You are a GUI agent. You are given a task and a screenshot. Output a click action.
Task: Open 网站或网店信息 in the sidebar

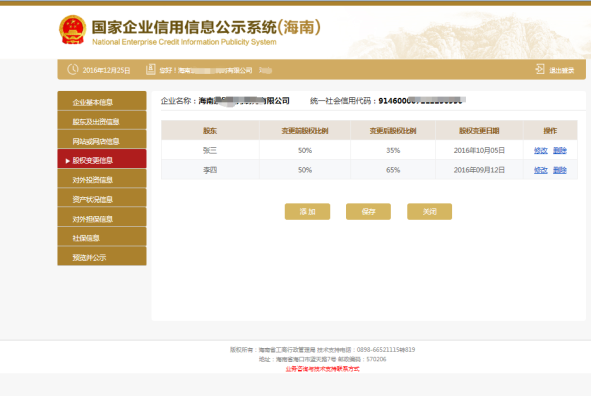coord(102,141)
